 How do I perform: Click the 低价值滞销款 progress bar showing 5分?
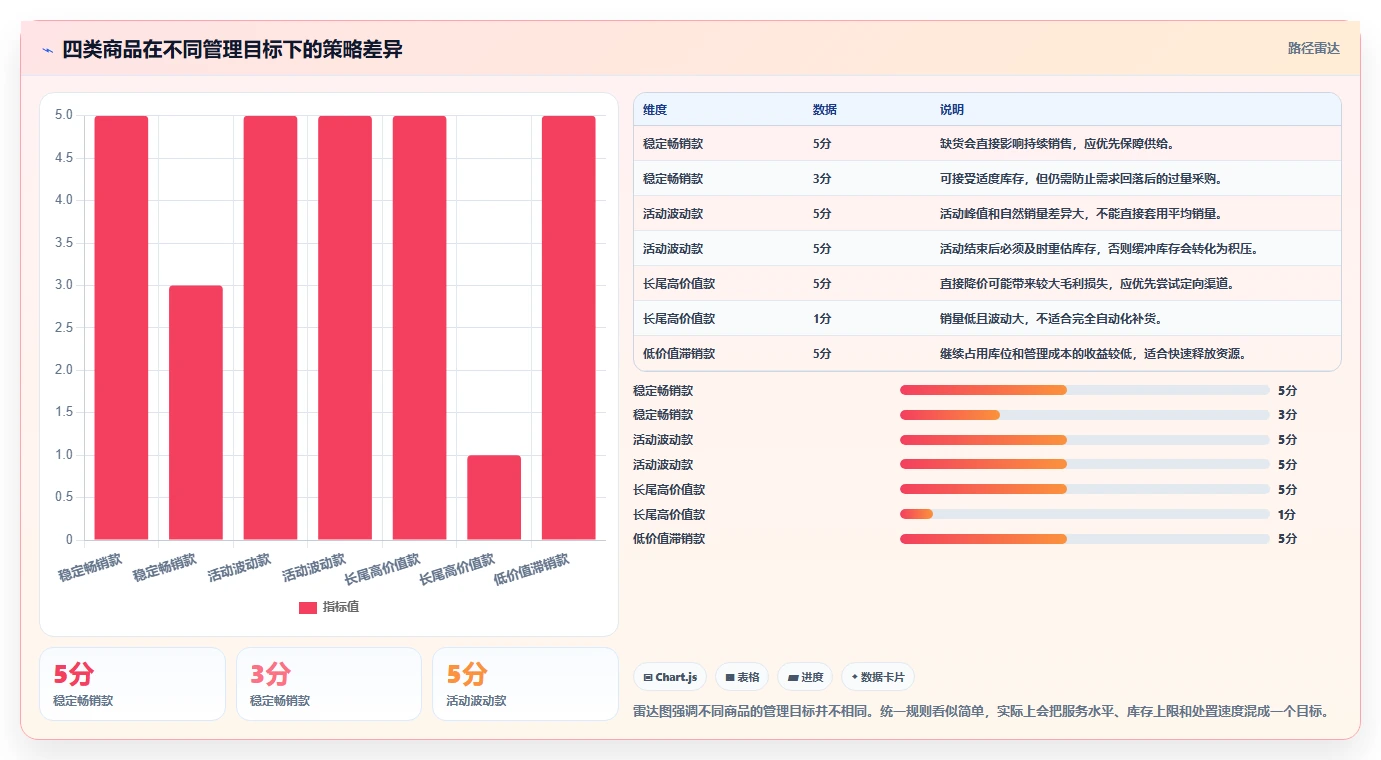tap(1085, 539)
